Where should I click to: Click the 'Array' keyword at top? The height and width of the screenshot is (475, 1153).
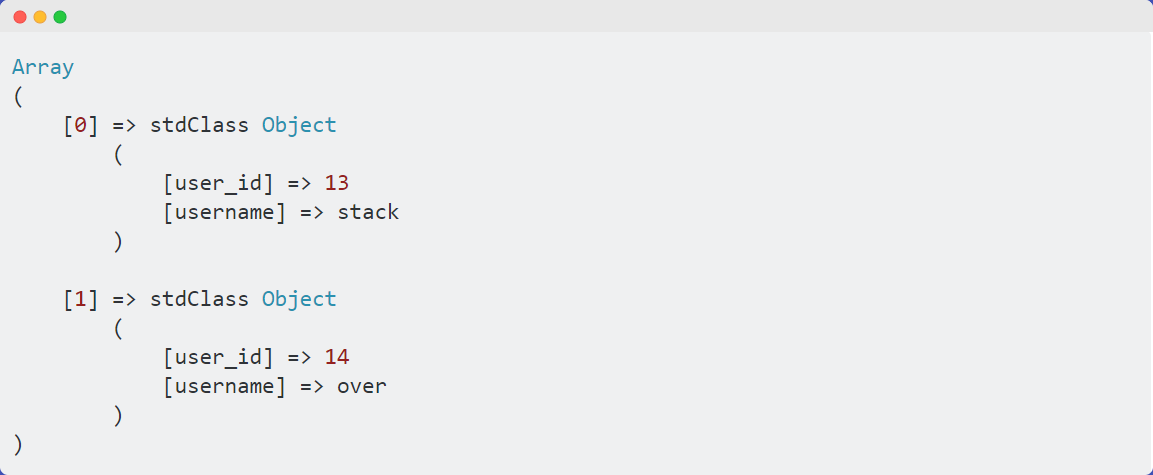pos(43,68)
